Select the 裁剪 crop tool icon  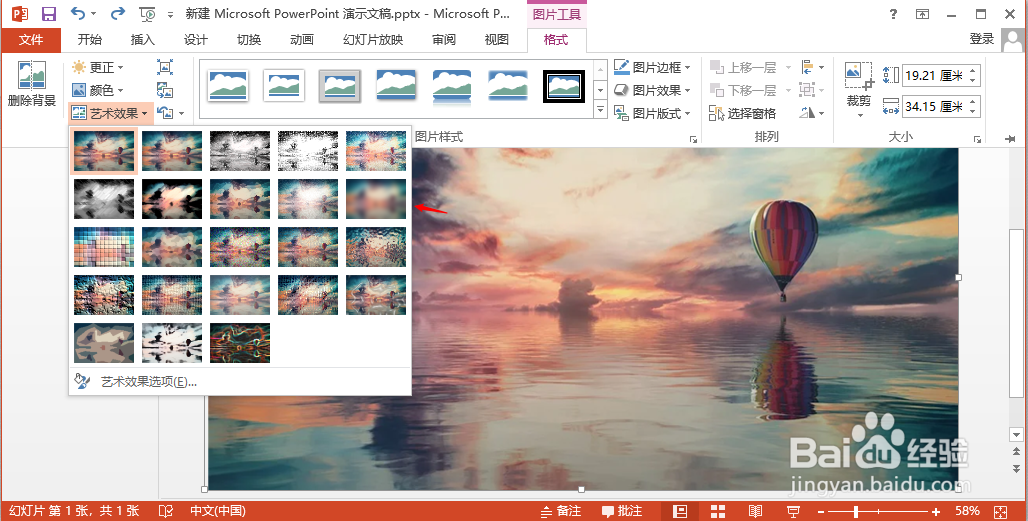pyautogui.click(x=859, y=77)
